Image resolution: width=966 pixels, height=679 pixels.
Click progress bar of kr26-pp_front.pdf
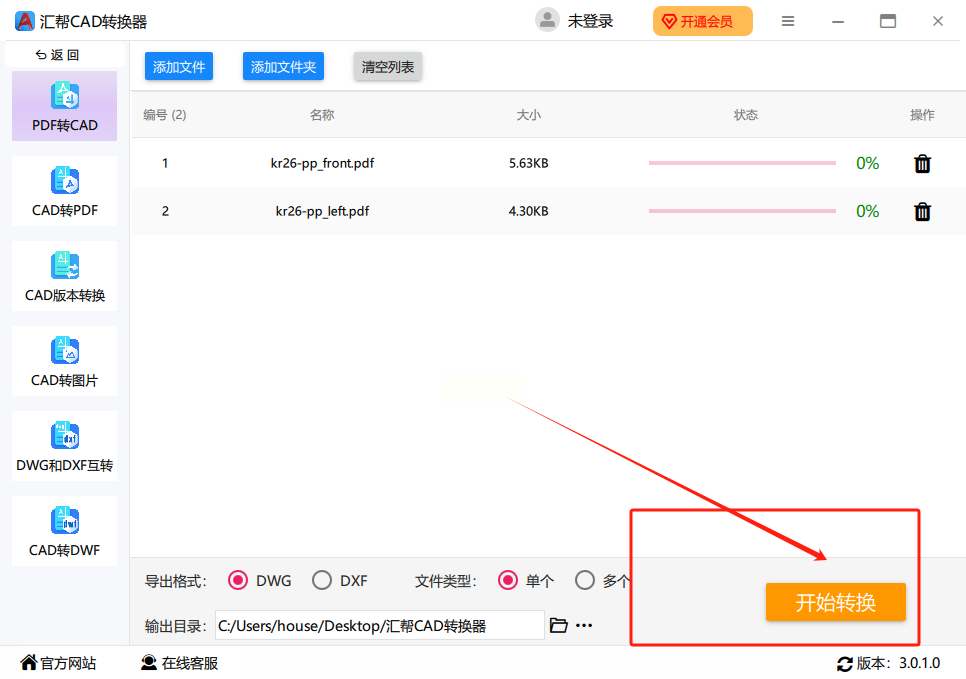(x=742, y=163)
